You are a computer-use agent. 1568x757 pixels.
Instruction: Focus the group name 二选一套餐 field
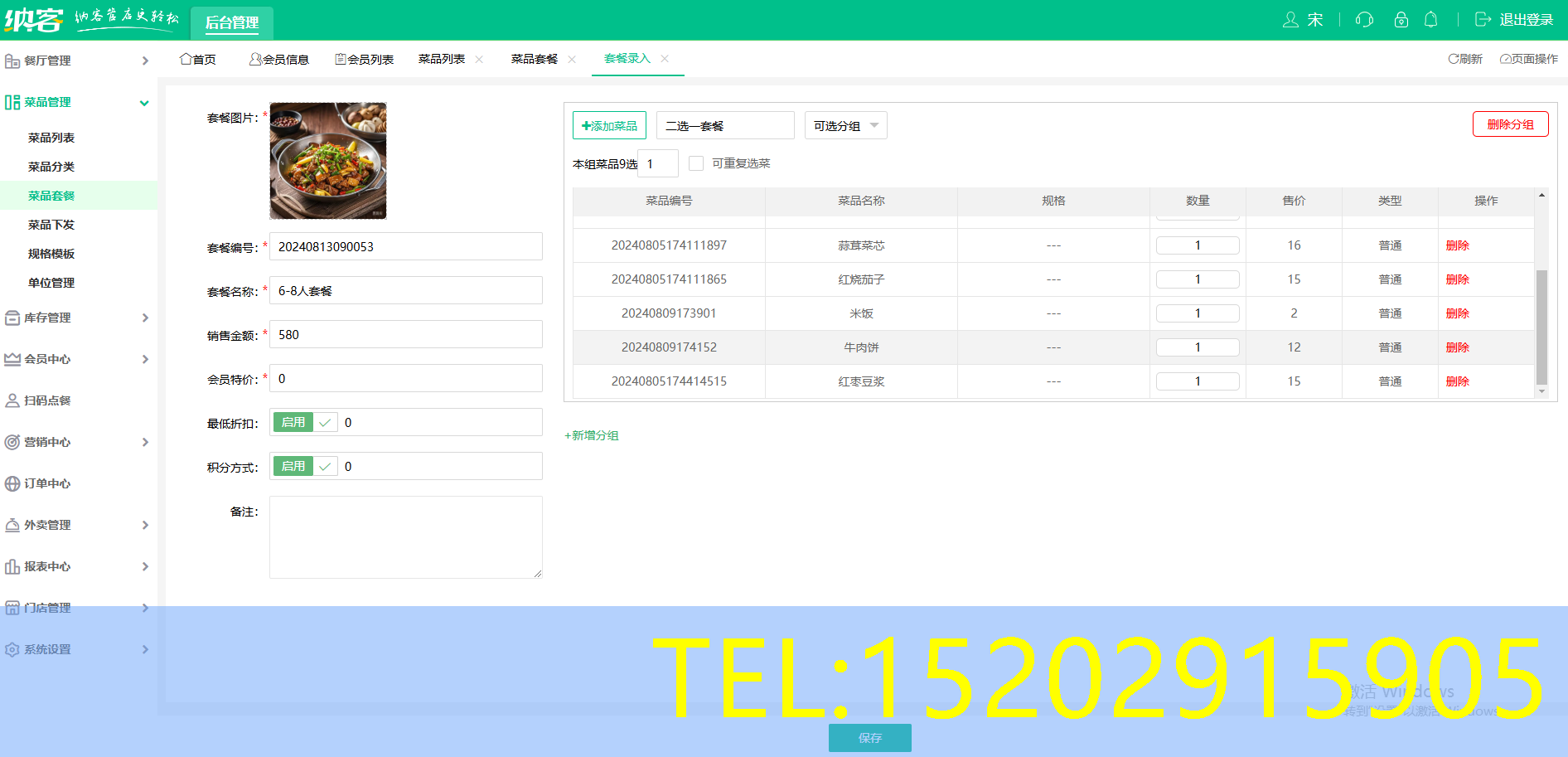click(x=725, y=125)
